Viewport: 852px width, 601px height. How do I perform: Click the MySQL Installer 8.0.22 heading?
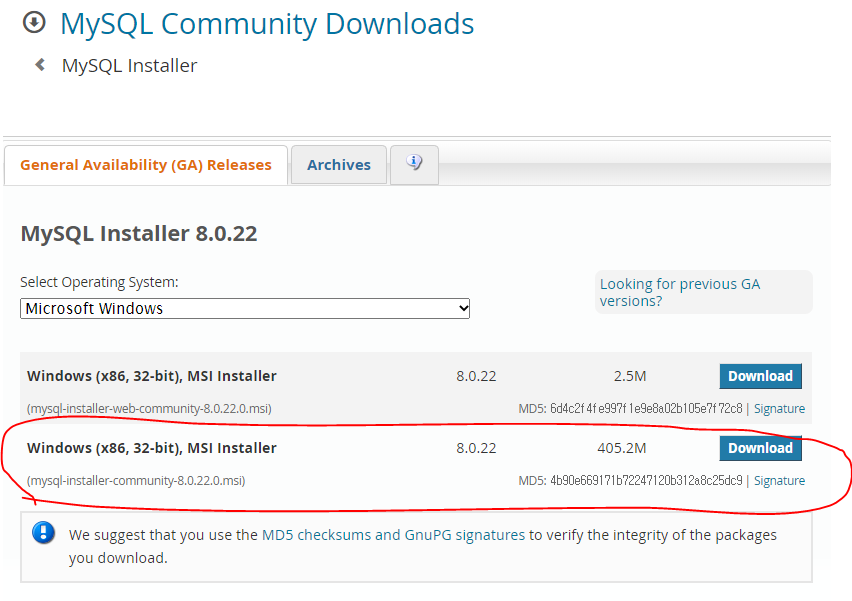coord(139,234)
